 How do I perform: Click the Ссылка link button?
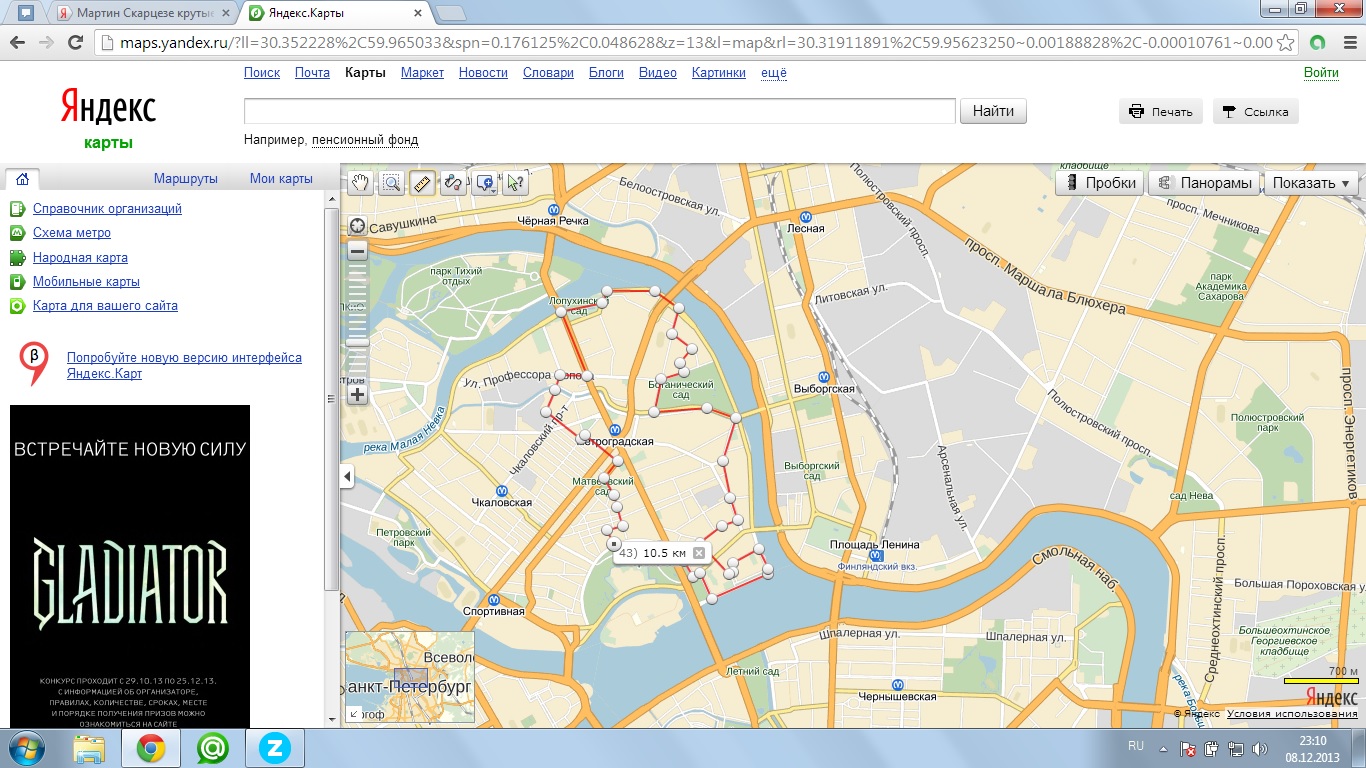pyautogui.click(x=1256, y=112)
